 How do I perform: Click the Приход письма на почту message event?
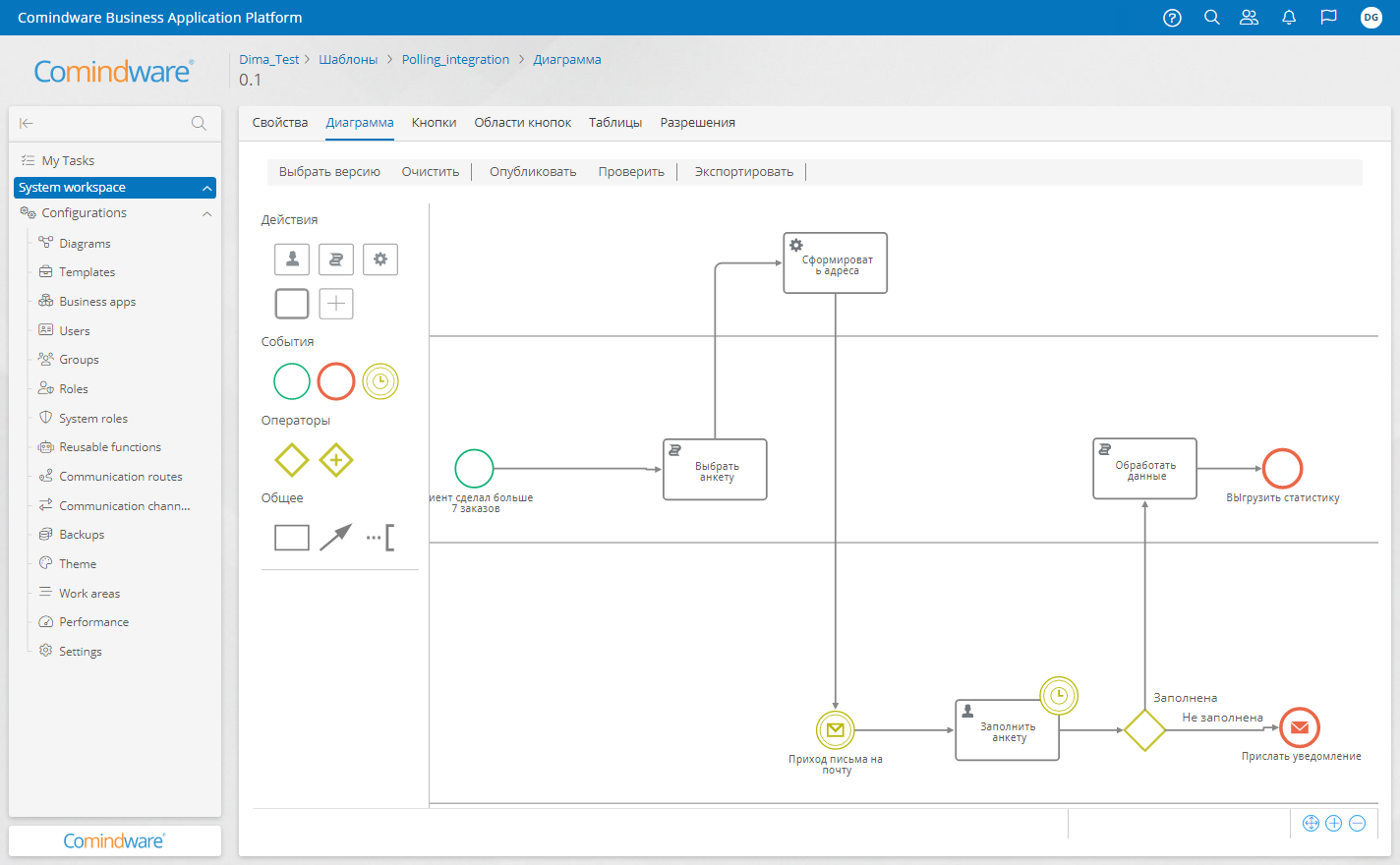point(836,730)
